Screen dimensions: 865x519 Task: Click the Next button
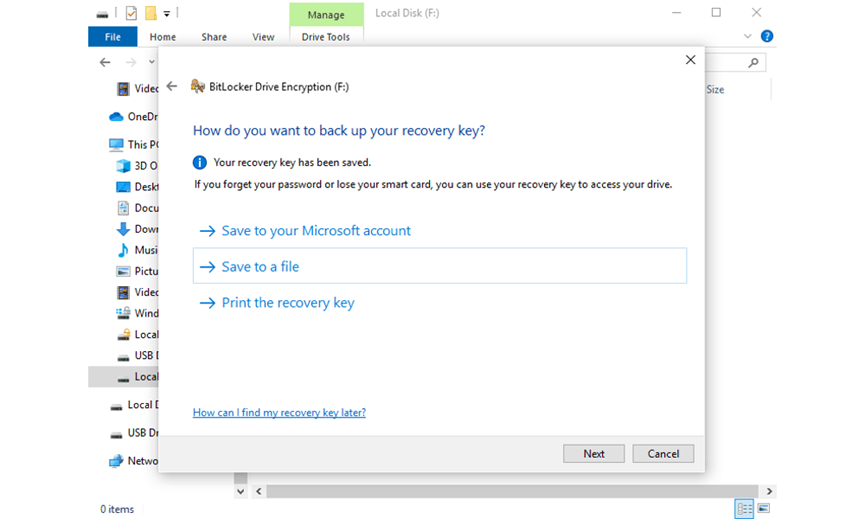(x=594, y=453)
